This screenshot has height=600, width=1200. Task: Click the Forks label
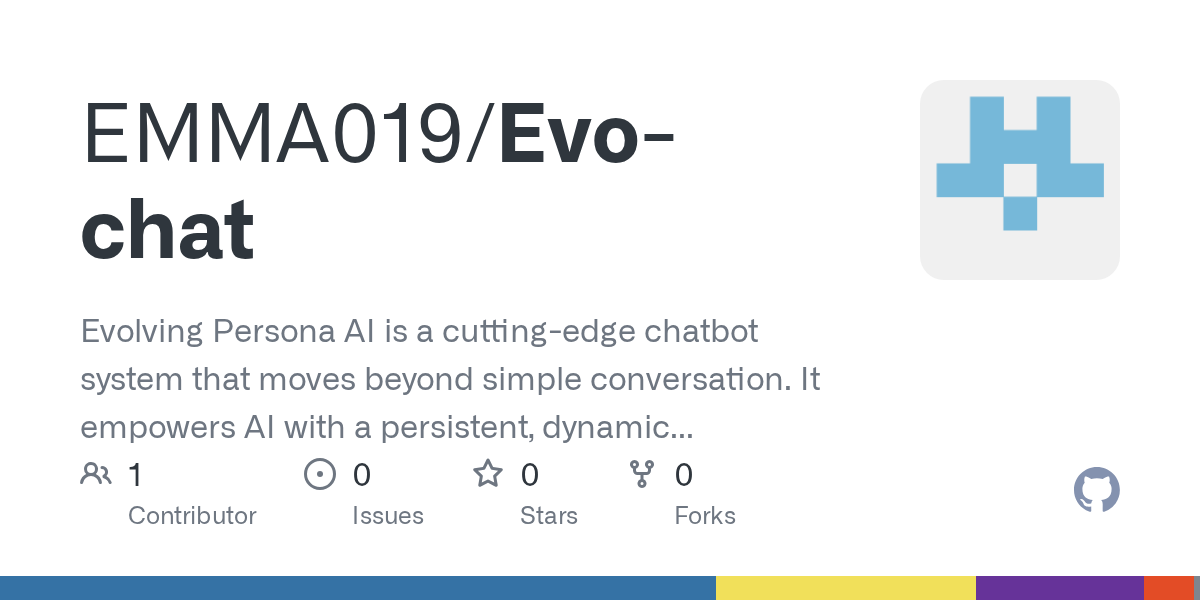pyautogui.click(x=705, y=516)
